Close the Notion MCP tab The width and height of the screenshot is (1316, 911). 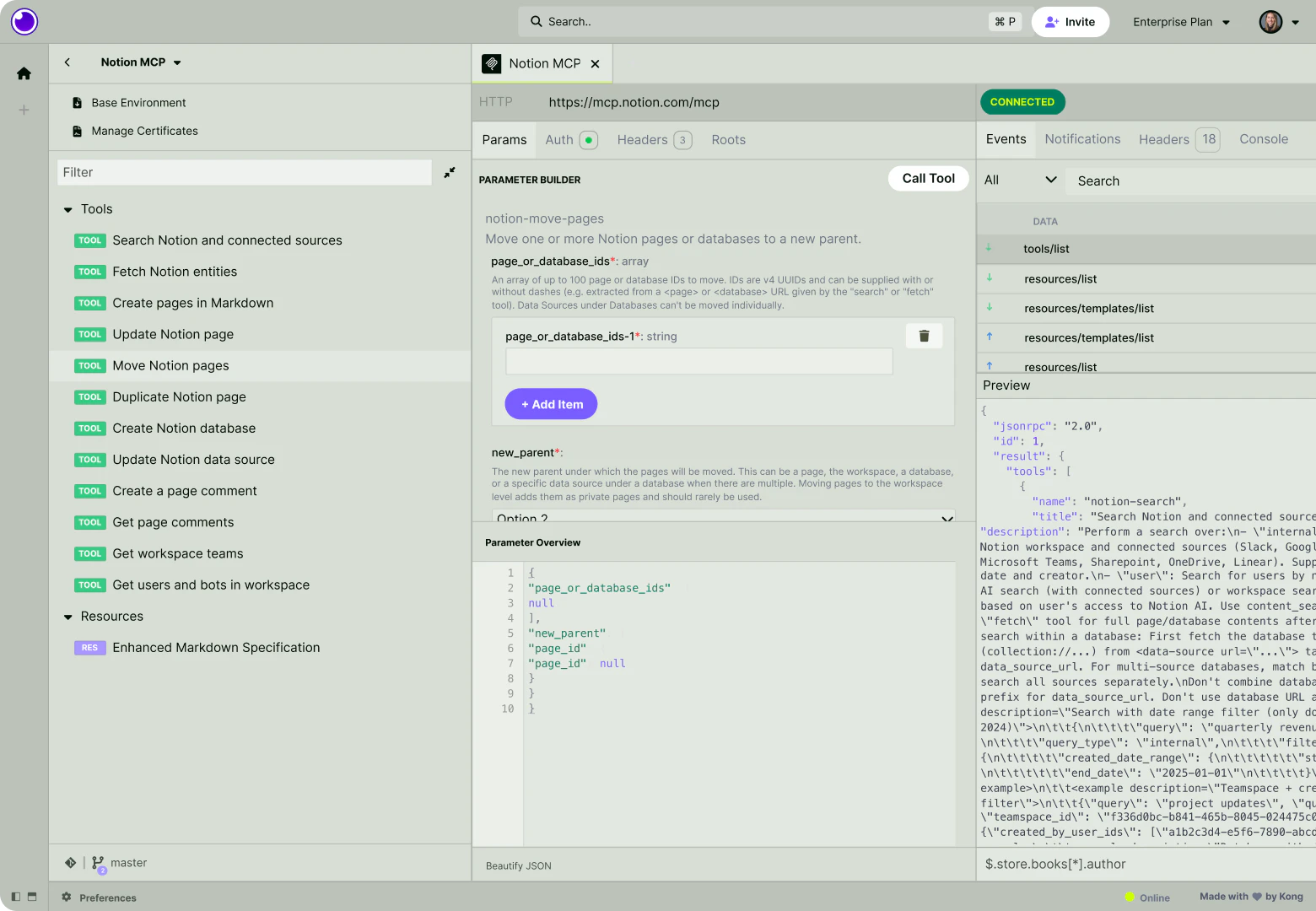click(596, 64)
